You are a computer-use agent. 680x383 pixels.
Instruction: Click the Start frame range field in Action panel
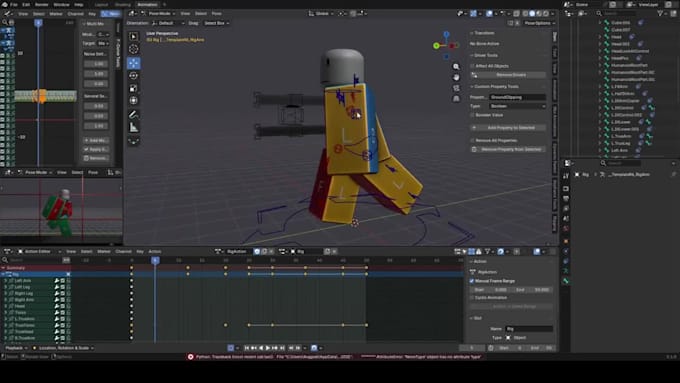click(490, 290)
